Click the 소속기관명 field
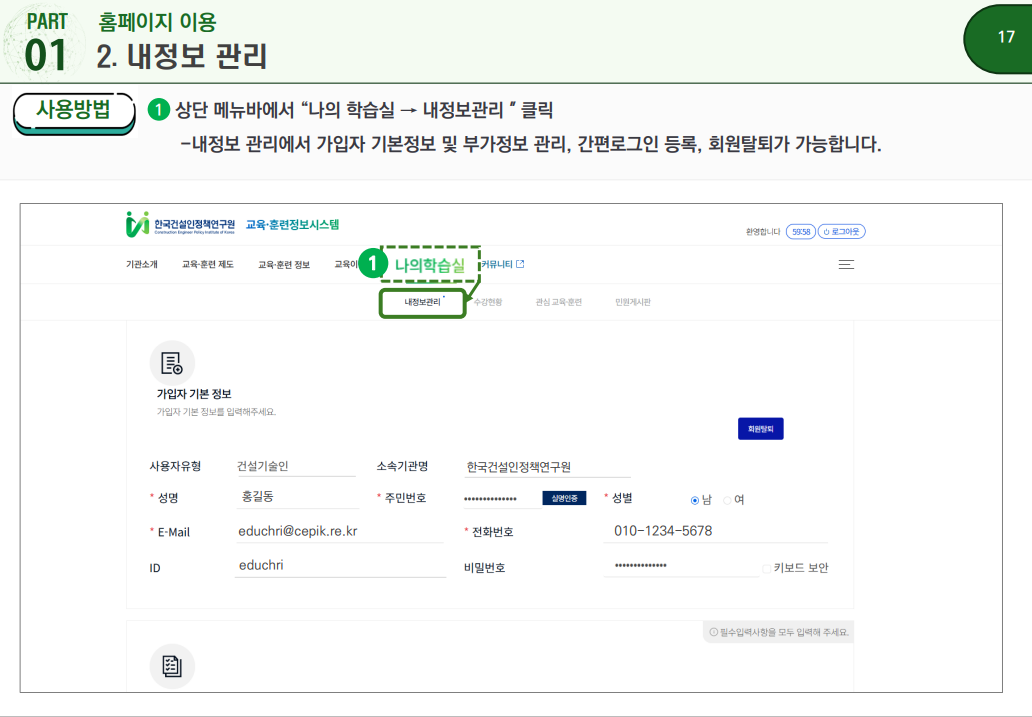Viewport: 1032px width, 717px height. [547, 467]
